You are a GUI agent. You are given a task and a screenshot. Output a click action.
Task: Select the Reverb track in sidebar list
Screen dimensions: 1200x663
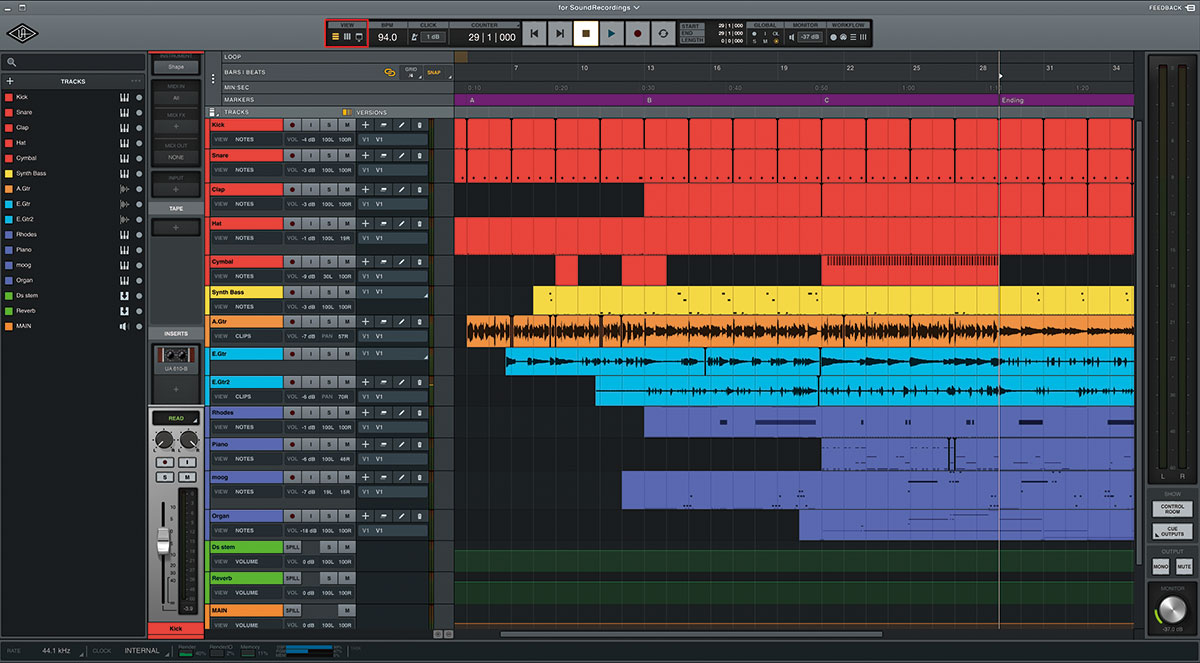point(72,311)
